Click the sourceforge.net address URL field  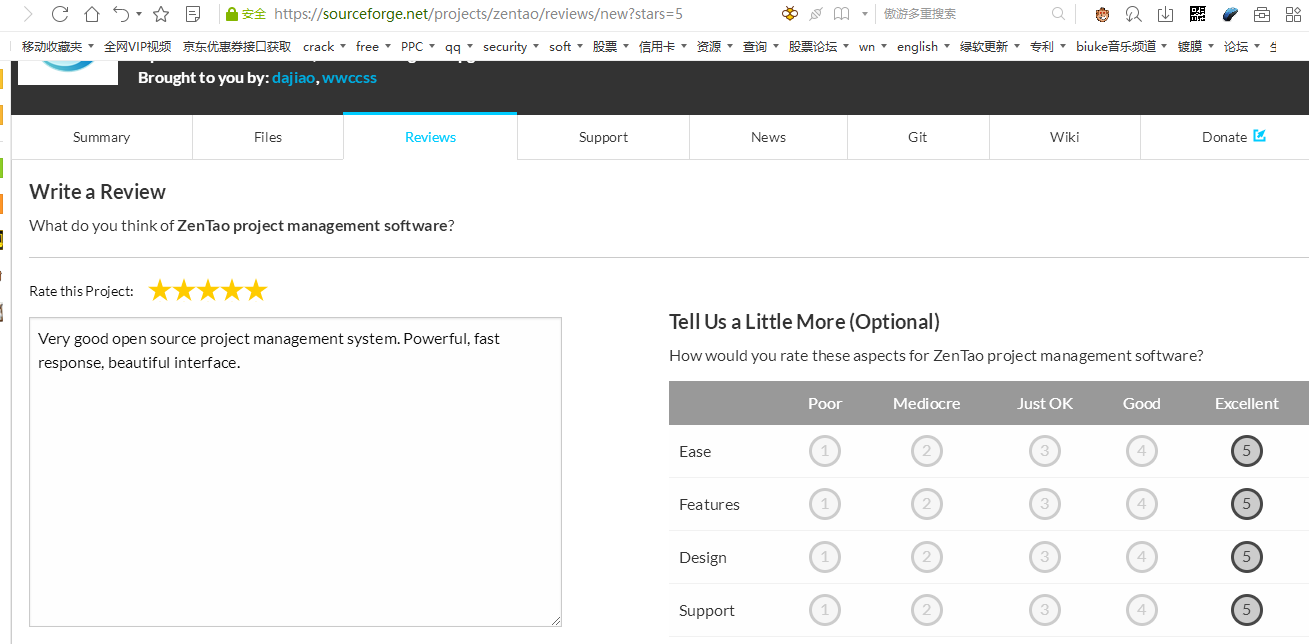(x=478, y=14)
